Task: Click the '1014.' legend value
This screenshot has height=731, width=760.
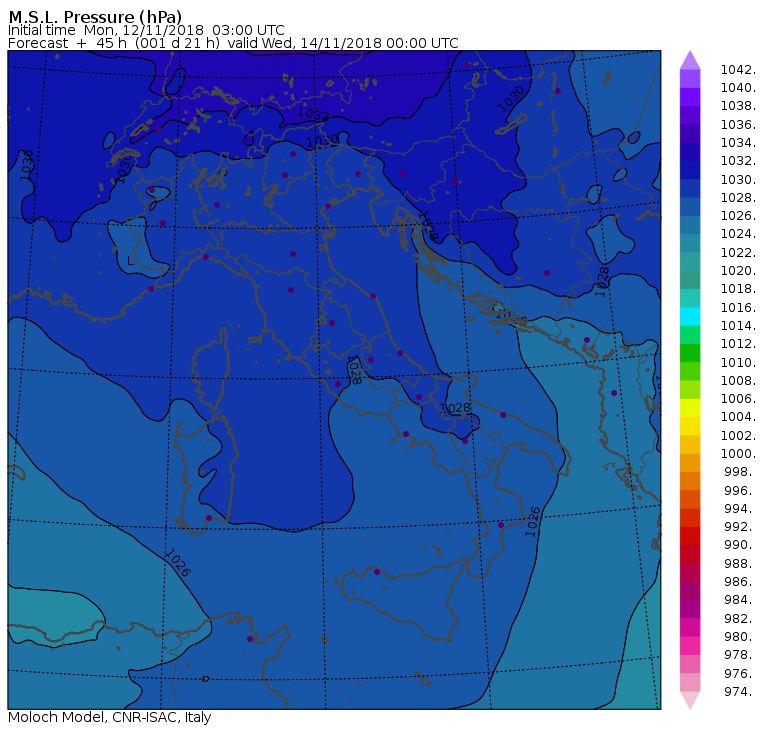Action: pyautogui.click(x=738, y=325)
